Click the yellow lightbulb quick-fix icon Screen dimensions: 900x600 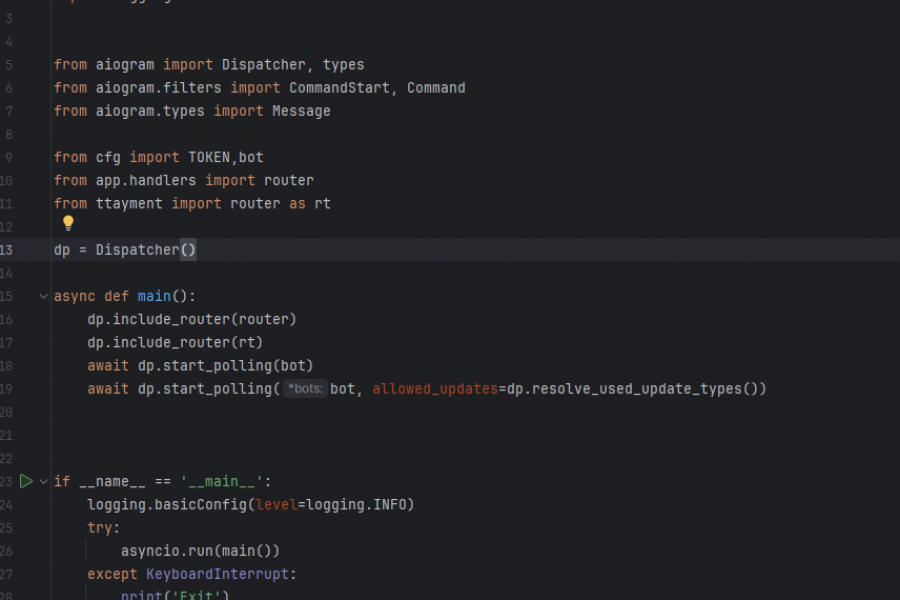(68, 224)
